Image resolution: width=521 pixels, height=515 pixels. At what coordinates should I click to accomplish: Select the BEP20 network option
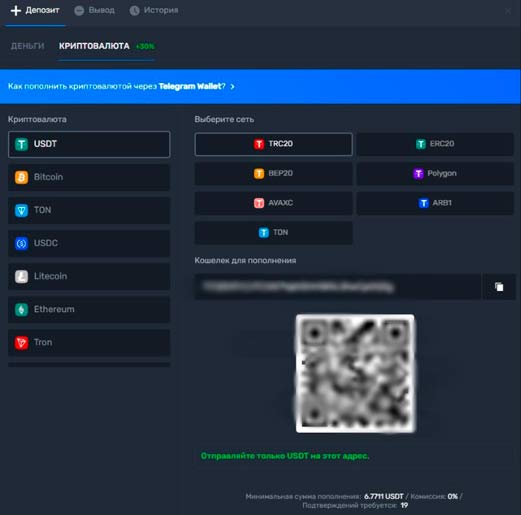[273, 173]
